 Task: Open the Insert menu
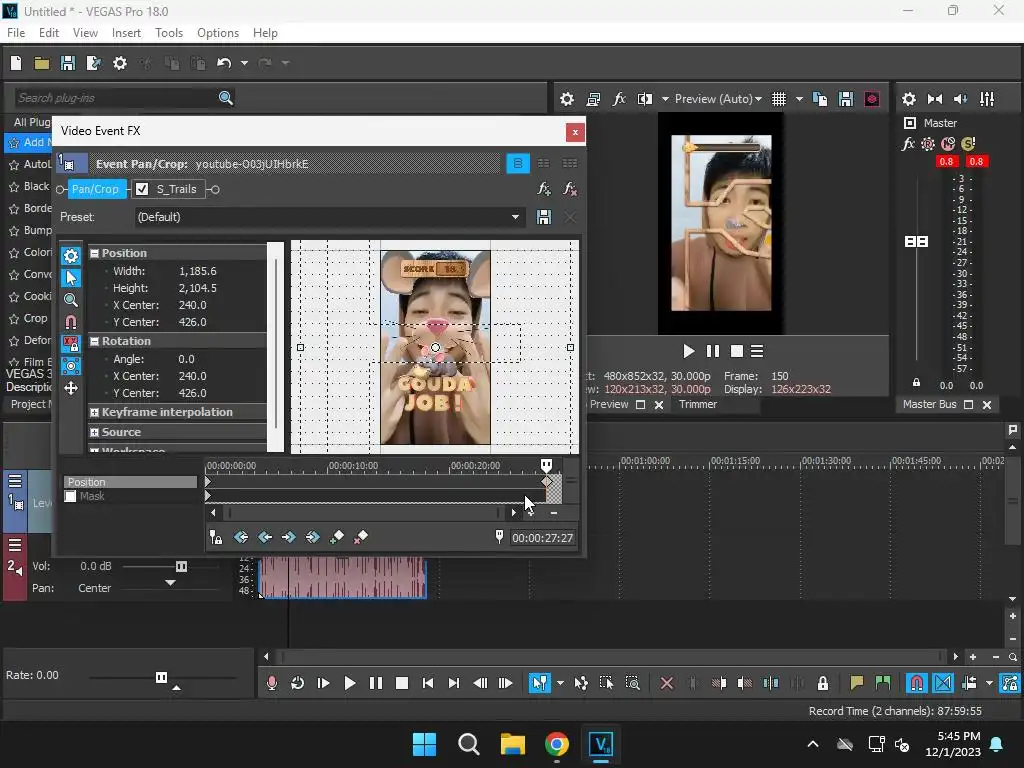[126, 33]
